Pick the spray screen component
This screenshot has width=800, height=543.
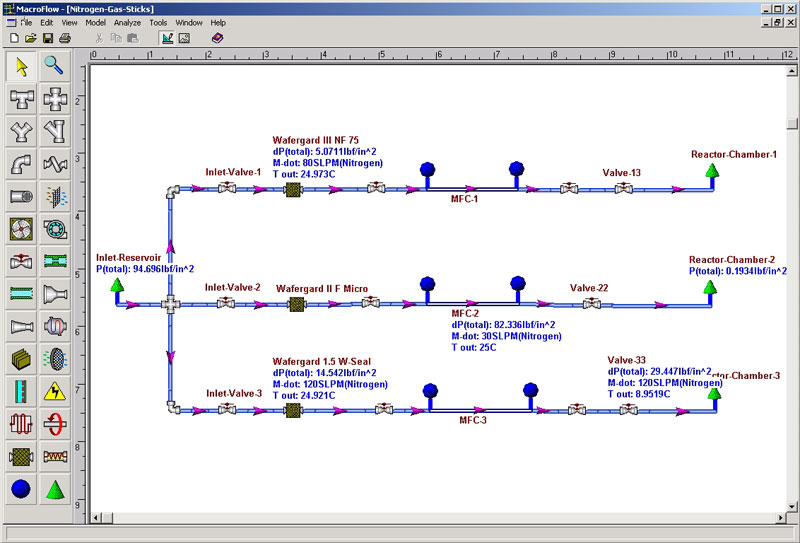(x=55, y=196)
